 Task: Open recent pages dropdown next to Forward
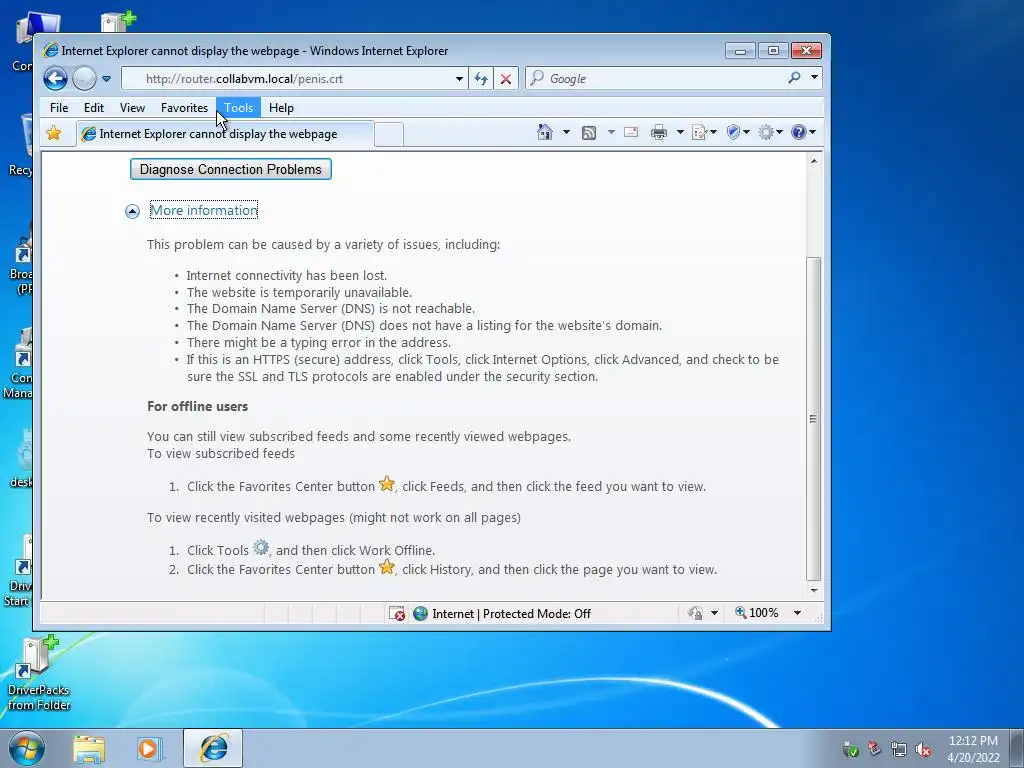point(106,79)
